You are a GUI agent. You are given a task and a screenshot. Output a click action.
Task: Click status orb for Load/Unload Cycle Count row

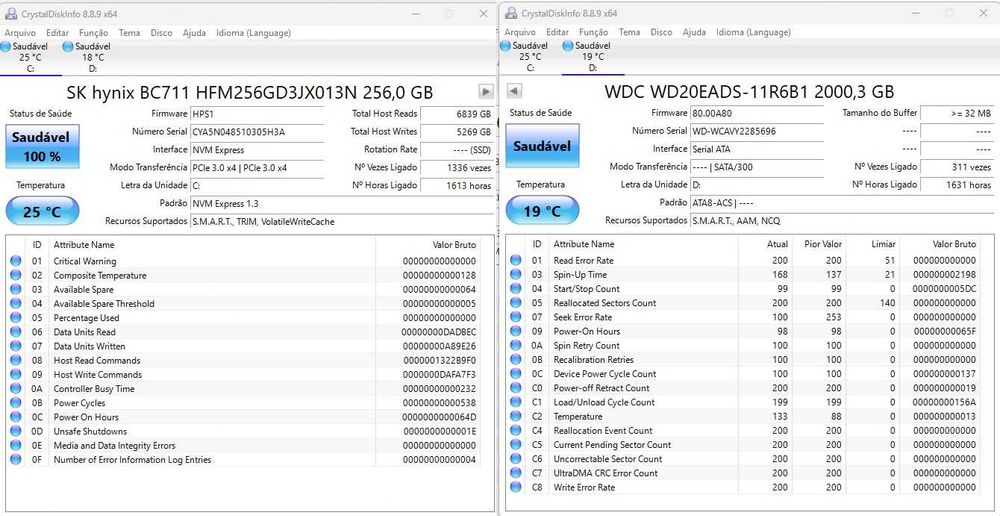(x=516, y=402)
